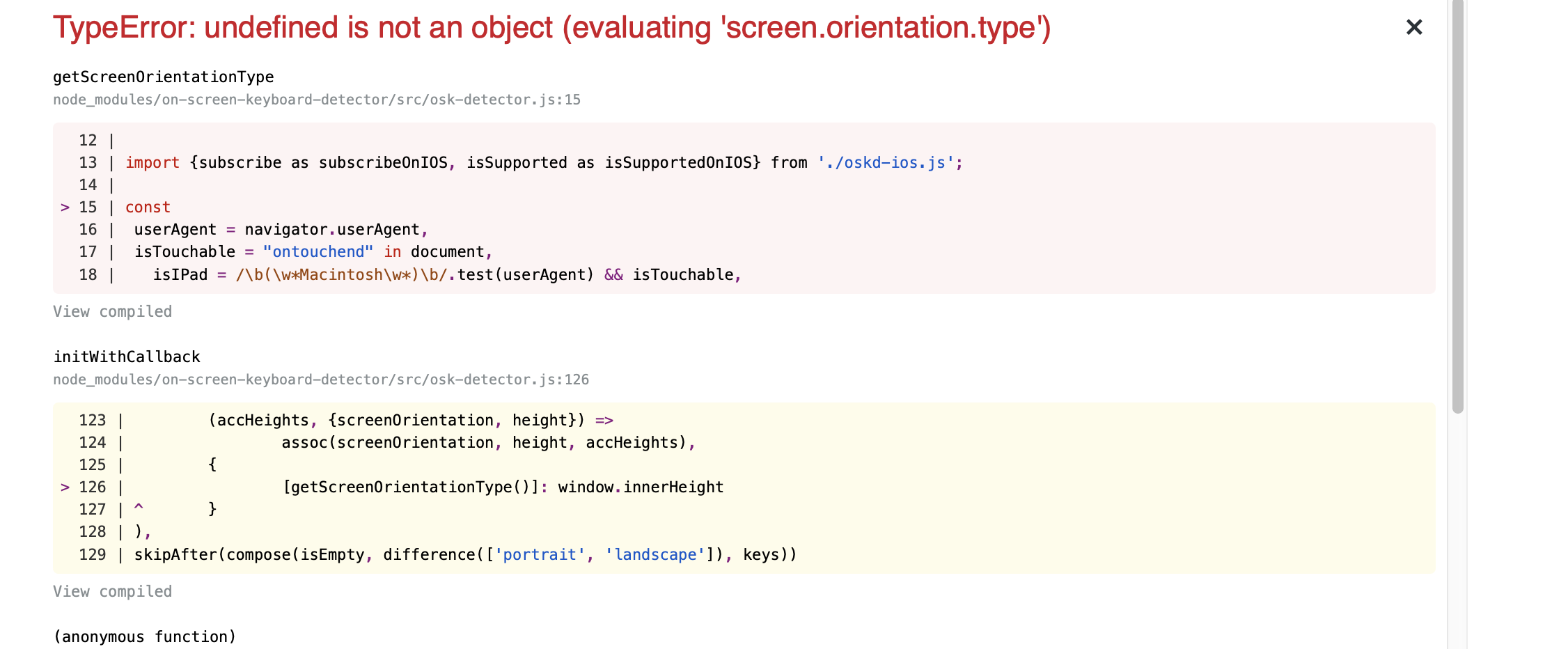Screen dimensions: 1568x649
Task: Click highlighted line 126 getScreenOrientationType() call
Action: [411, 487]
